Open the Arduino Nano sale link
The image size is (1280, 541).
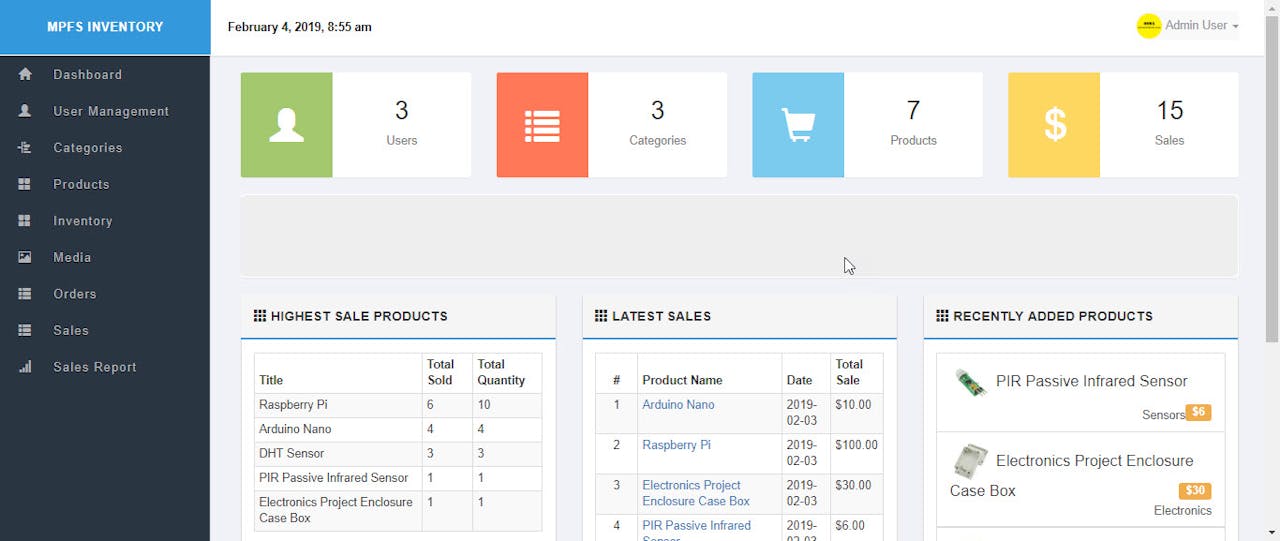pyautogui.click(x=678, y=405)
